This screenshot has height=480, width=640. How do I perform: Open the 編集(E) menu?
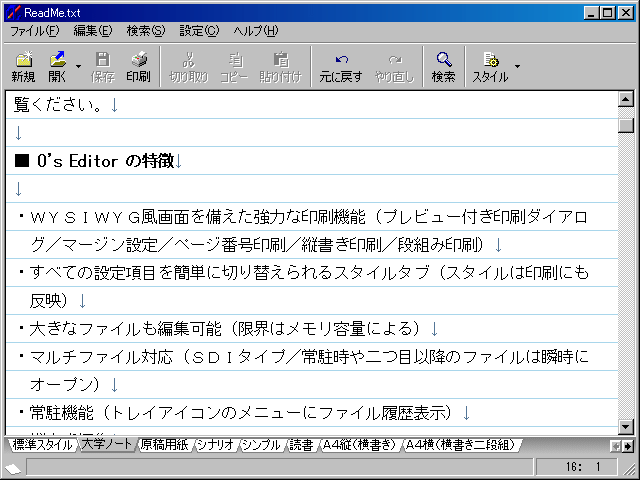93,31
